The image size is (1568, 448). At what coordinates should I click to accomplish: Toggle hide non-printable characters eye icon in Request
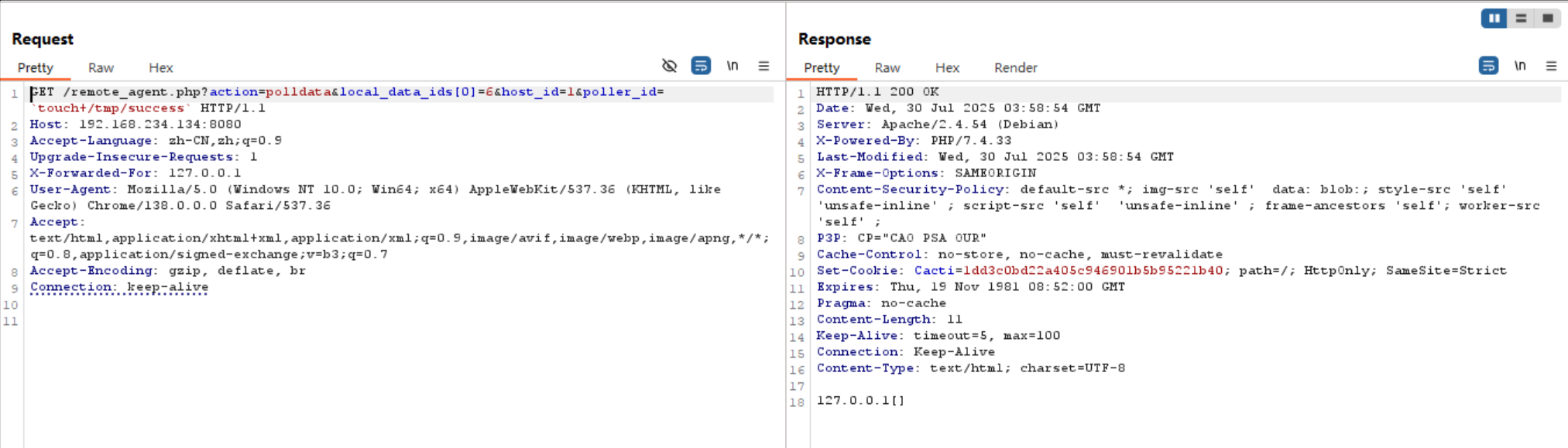click(670, 66)
